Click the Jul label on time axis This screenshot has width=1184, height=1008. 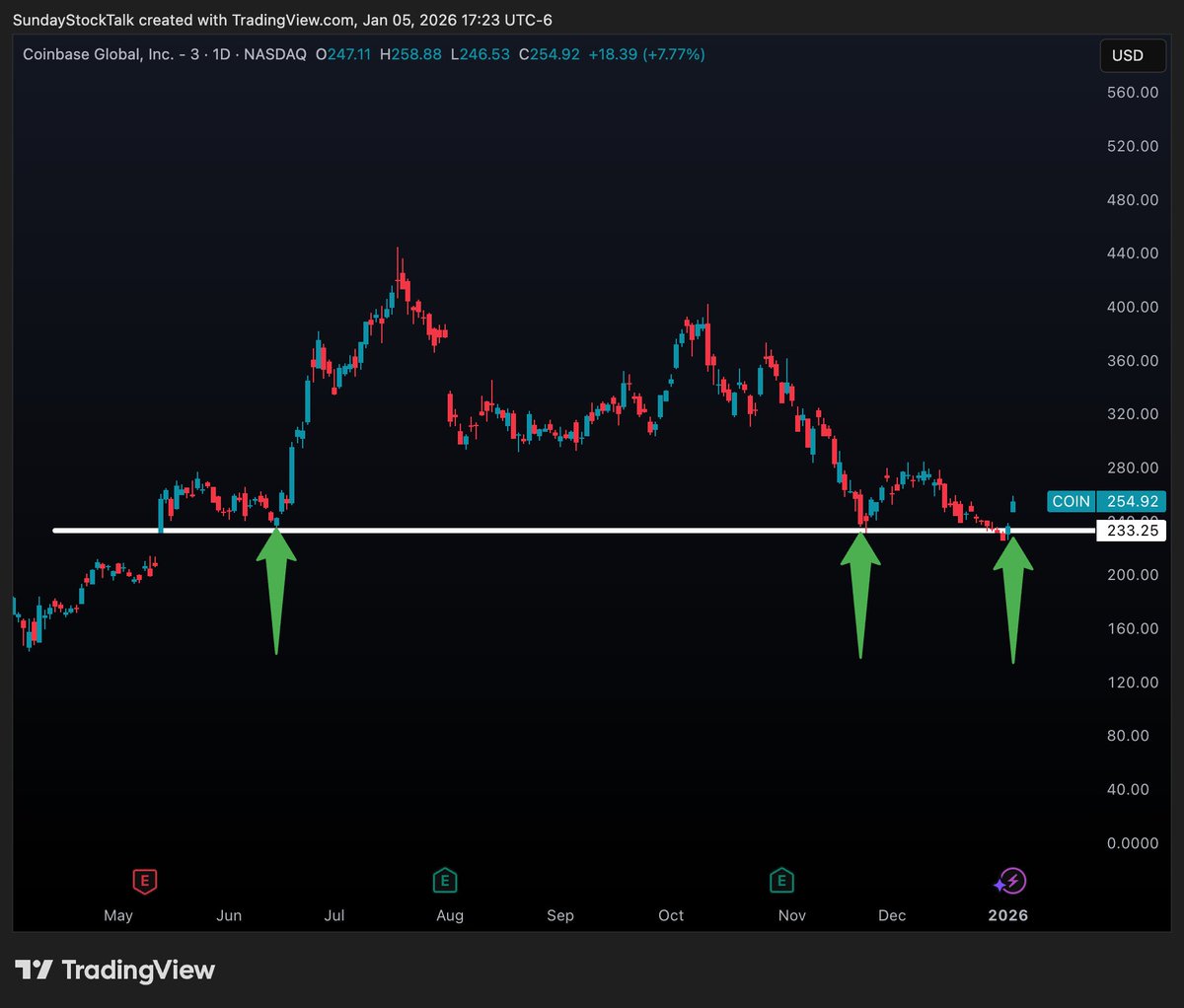point(334,915)
